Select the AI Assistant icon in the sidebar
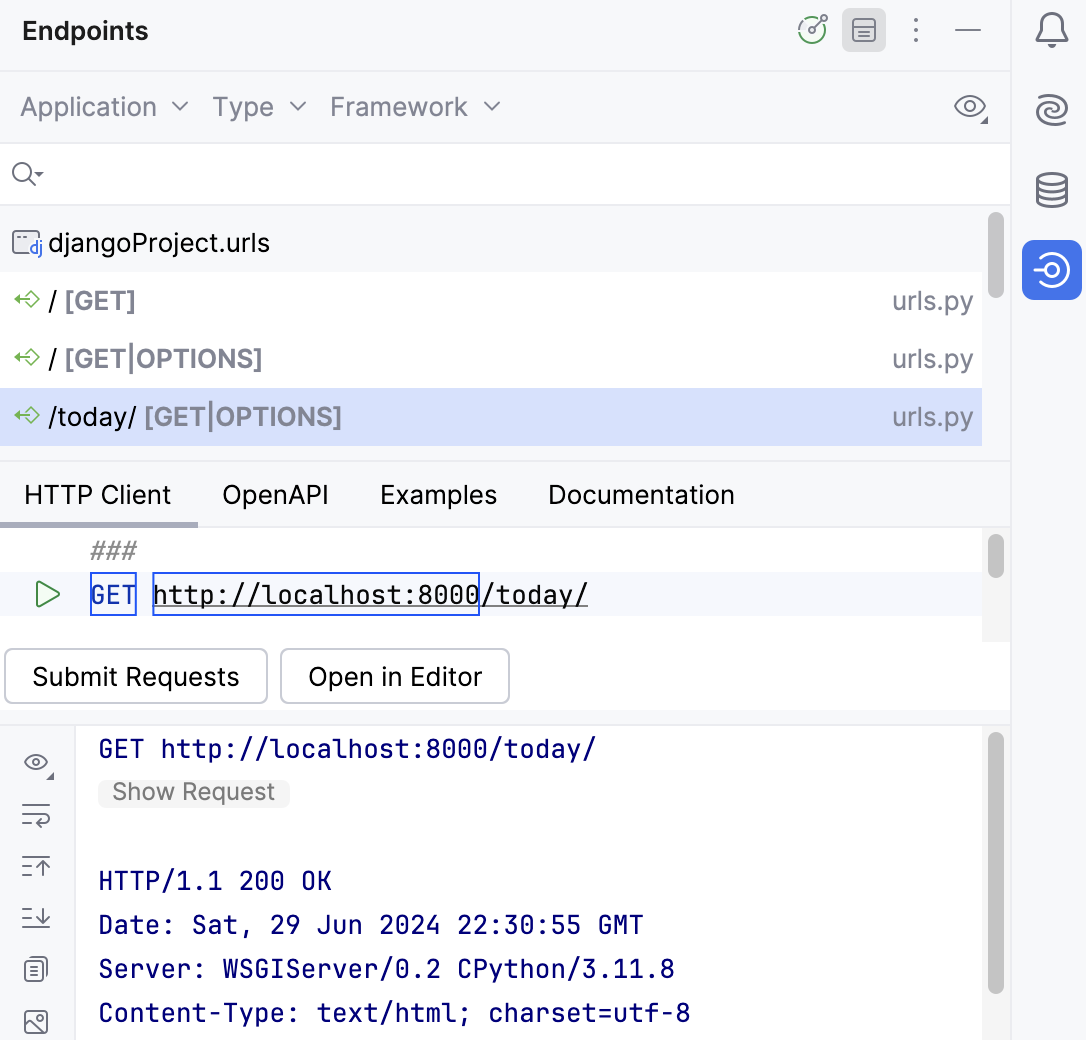The width and height of the screenshot is (1086, 1040). 1051,110
